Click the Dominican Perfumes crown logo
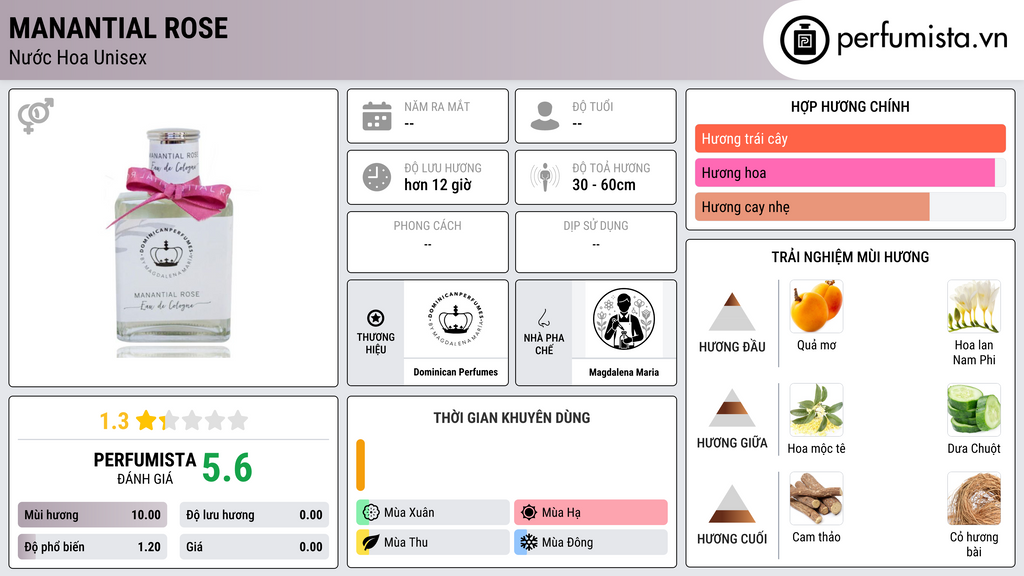Viewport: 1024px width, 576px height. tap(456, 319)
